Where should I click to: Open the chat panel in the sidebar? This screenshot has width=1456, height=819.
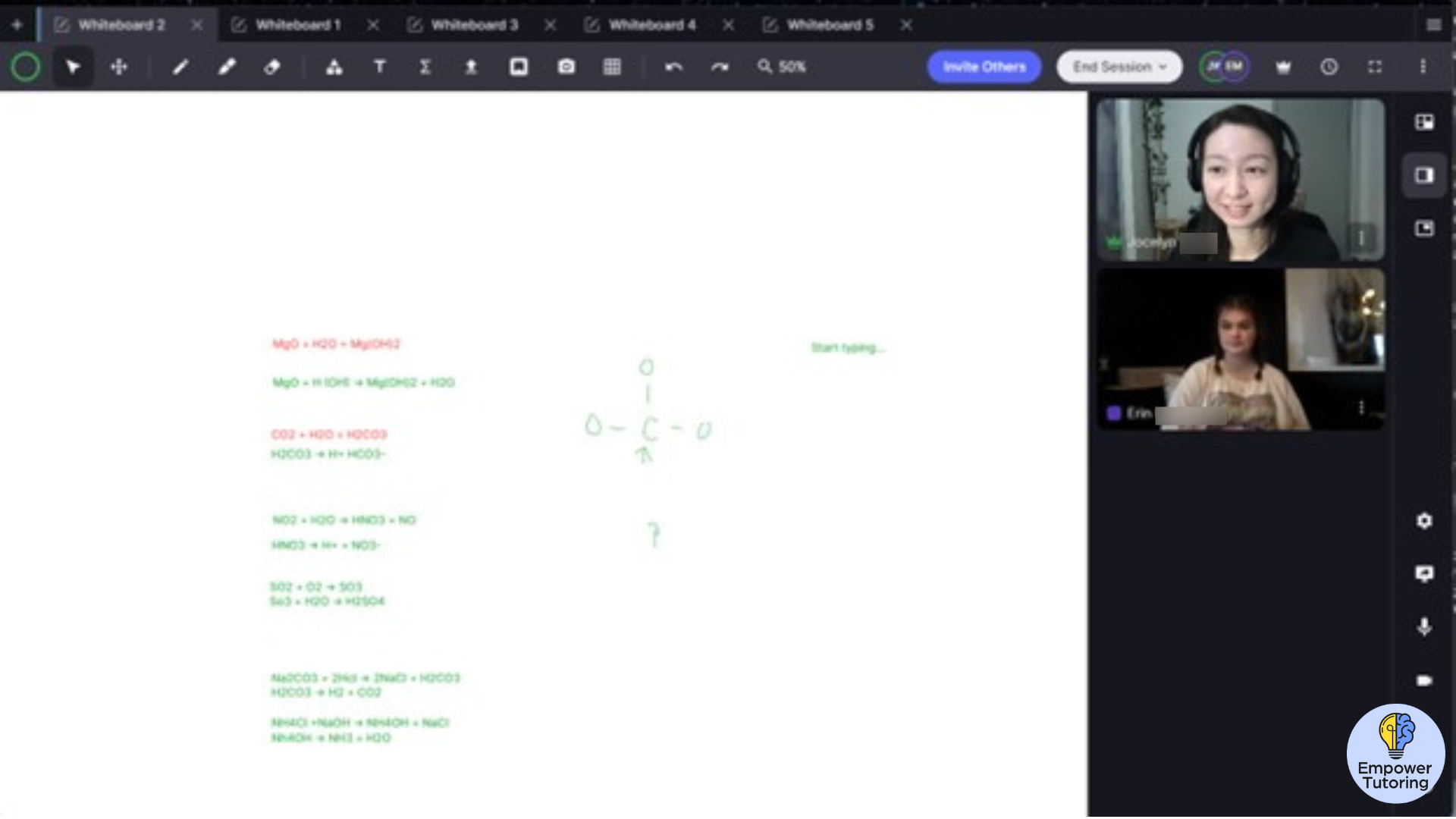coord(1426,574)
